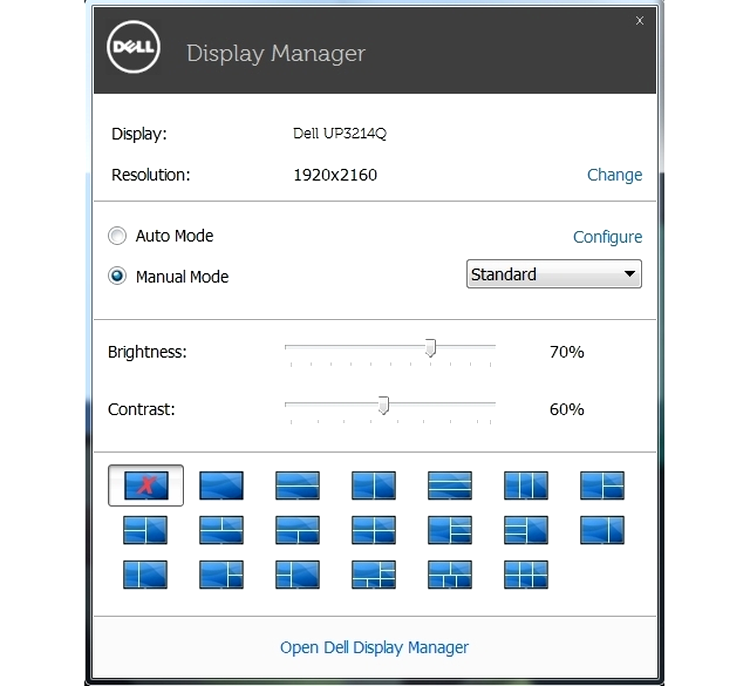
Task: Enable Auto Mode radio button
Action: click(117, 236)
